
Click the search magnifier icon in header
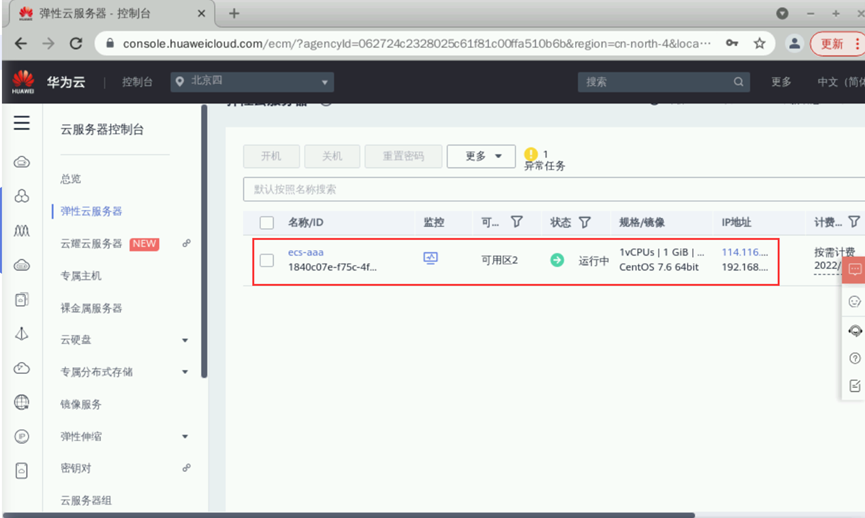pos(738,82)
